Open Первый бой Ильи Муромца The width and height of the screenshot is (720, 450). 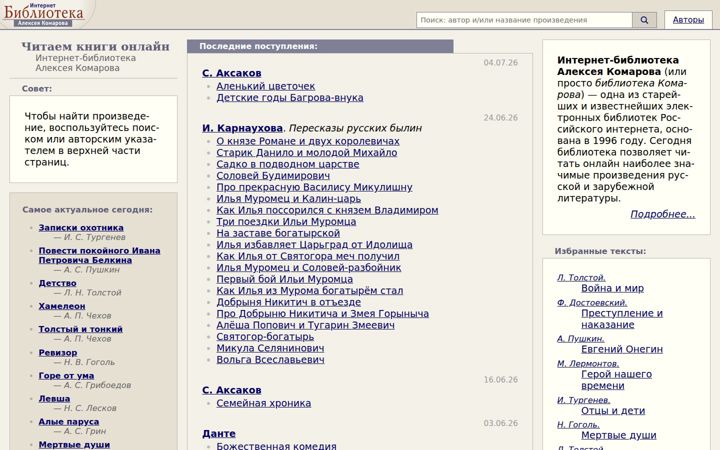click(284, 279)
